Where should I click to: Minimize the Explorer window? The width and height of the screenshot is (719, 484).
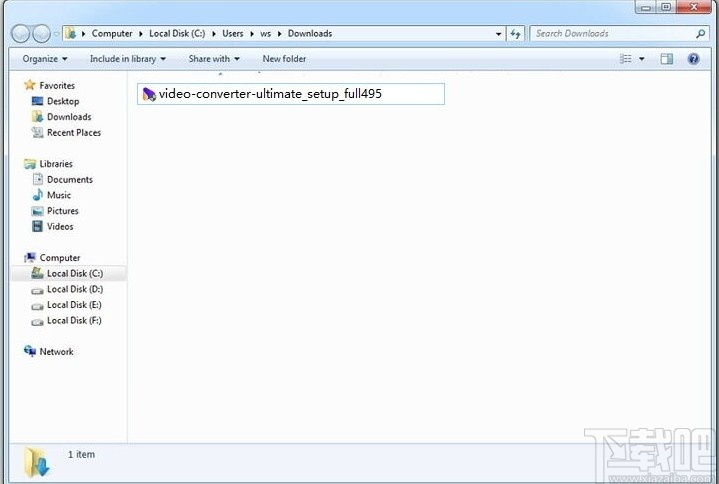(646, 7)
